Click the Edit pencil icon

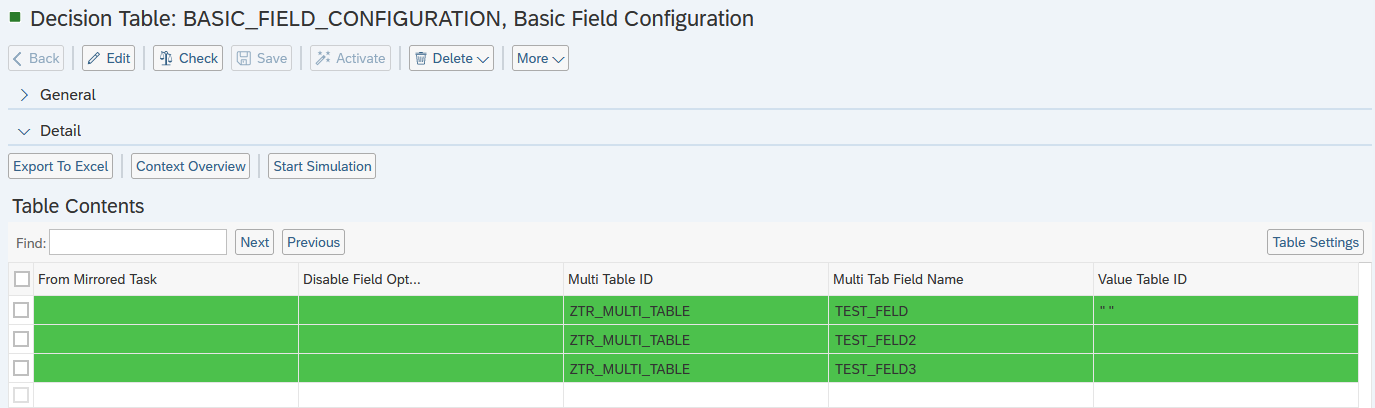94,58
